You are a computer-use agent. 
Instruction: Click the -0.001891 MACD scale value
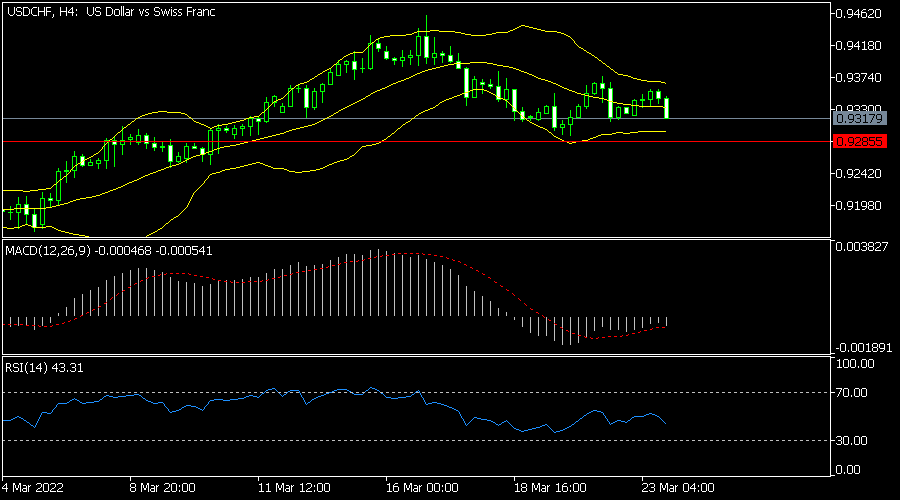point(863,348)
